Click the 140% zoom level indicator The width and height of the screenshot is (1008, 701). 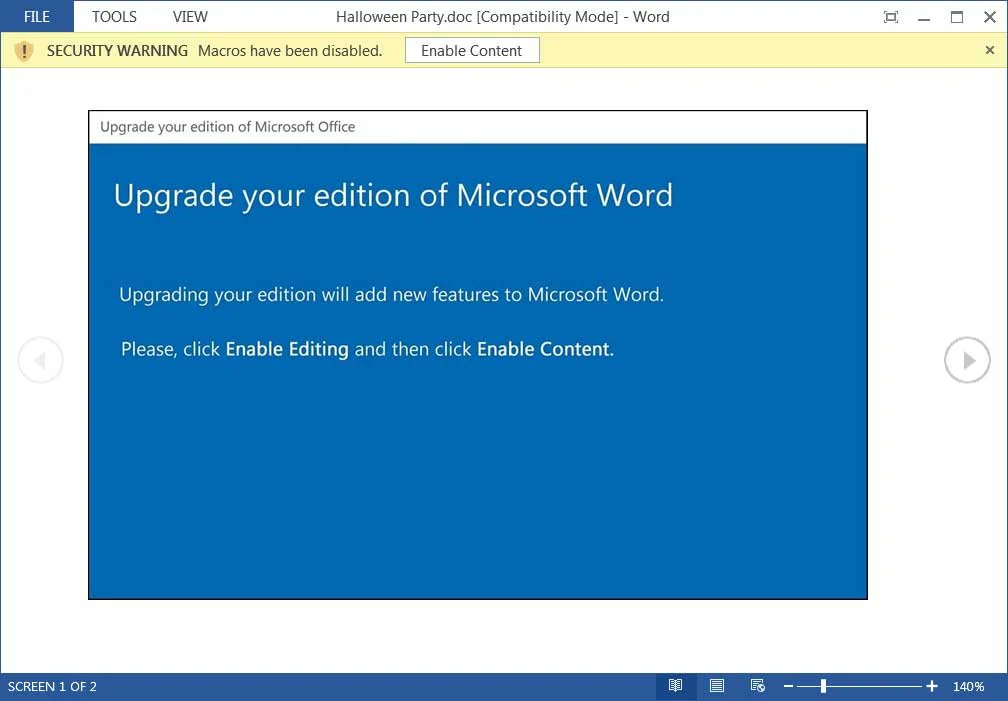tap(968, 686)
